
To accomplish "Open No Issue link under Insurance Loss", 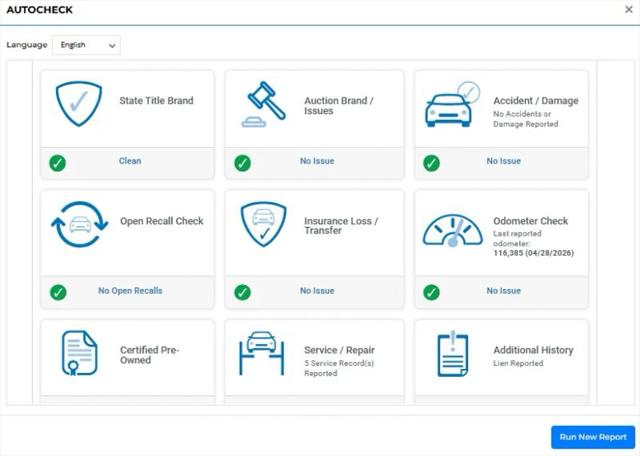I will point(317,291).
